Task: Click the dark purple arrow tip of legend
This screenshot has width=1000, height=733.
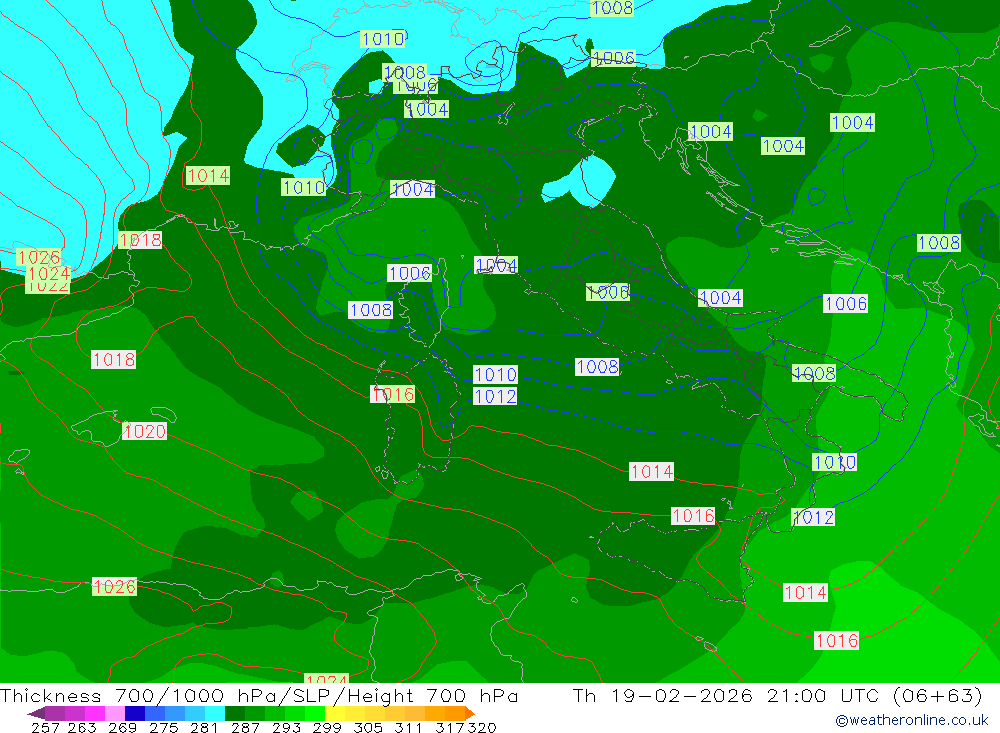Action: click(35, 713)
